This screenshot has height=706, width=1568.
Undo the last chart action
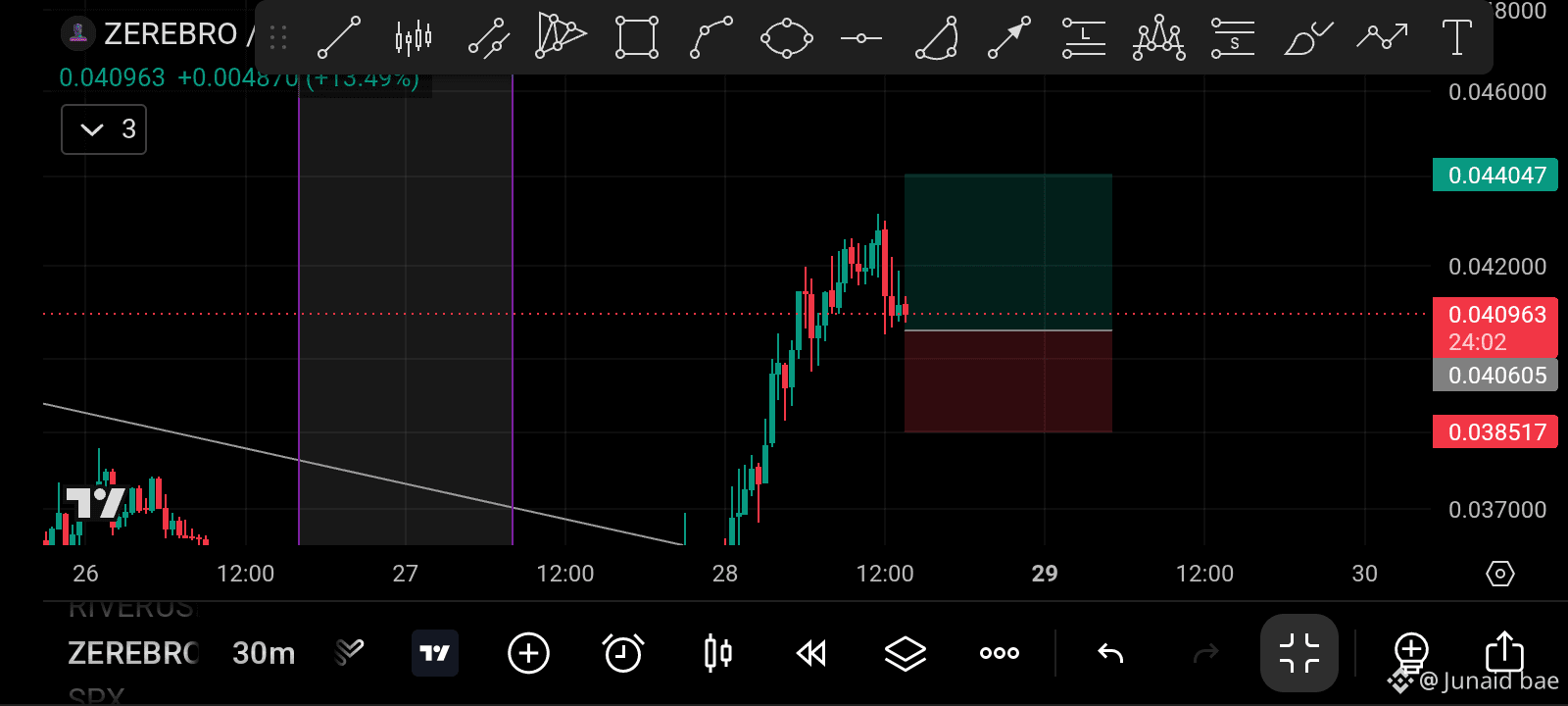pos(1110,653)
